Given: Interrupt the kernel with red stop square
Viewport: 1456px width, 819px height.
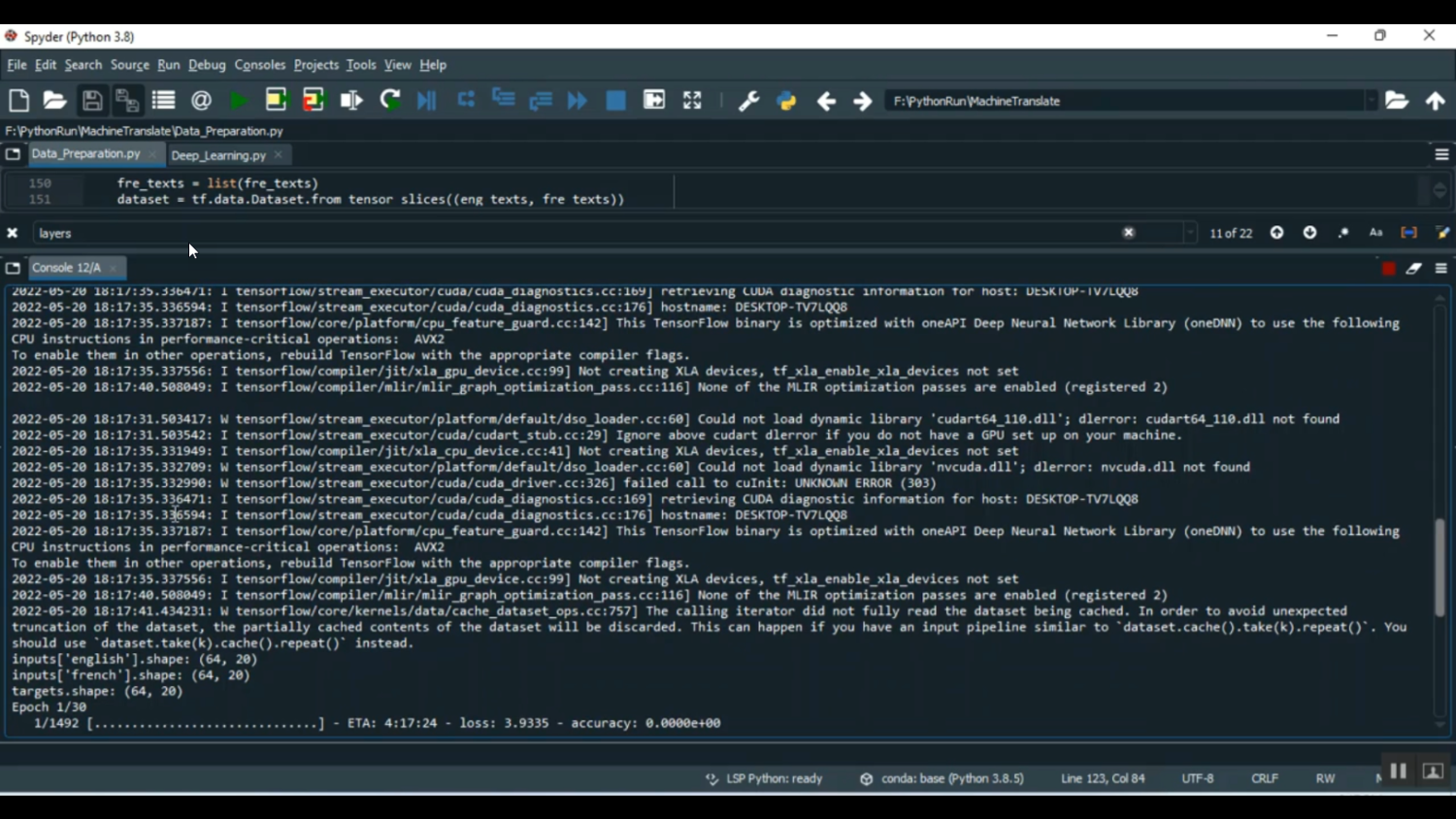Looking at the screenshot, I should (x=1388, y=269).
